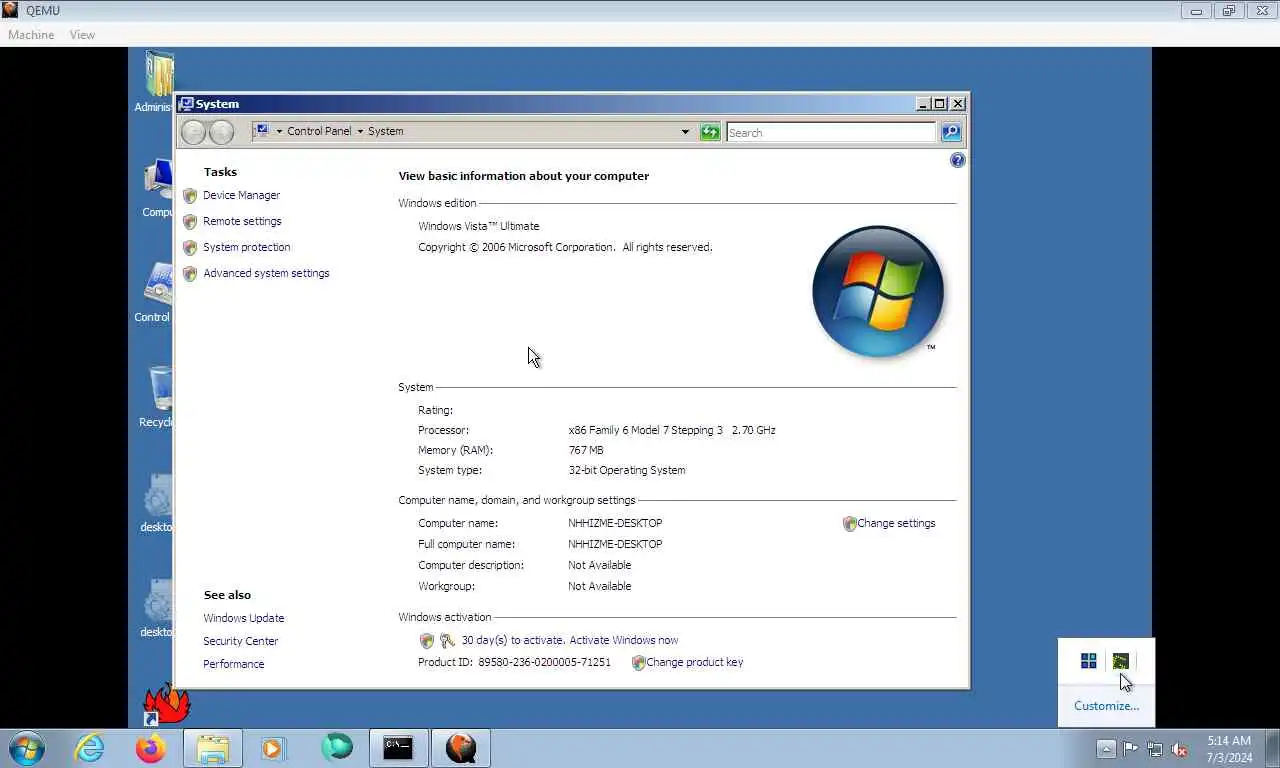Click the Forward arrow in the System window

pyautogui.click(x=221, y=132)
